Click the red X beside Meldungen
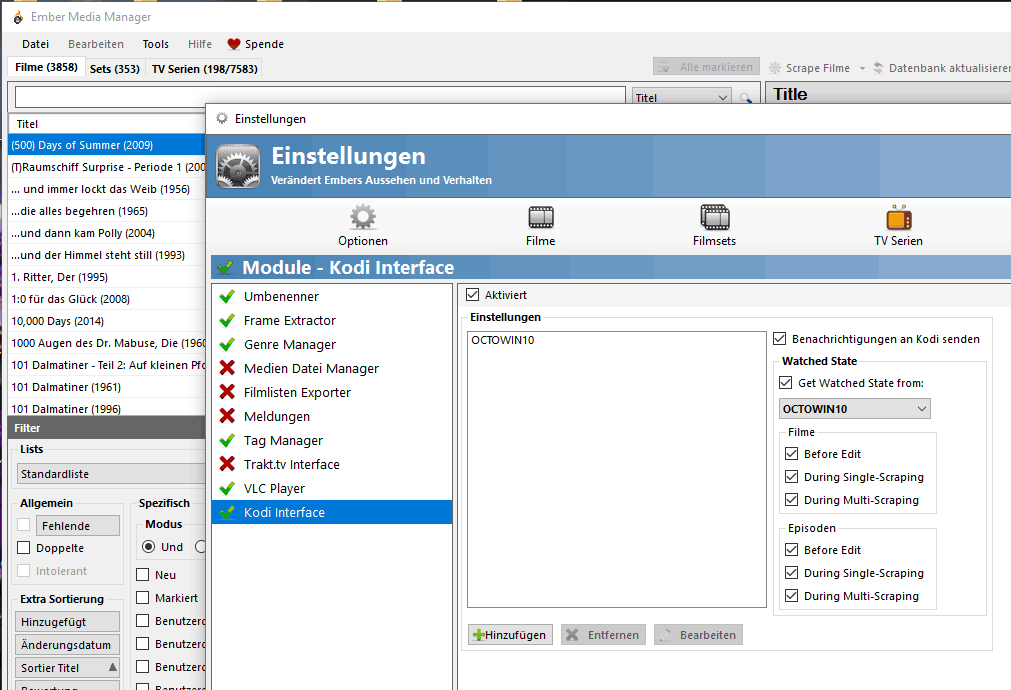The height and width of the screenshot is (690, 1011). [x=227, y=416]
